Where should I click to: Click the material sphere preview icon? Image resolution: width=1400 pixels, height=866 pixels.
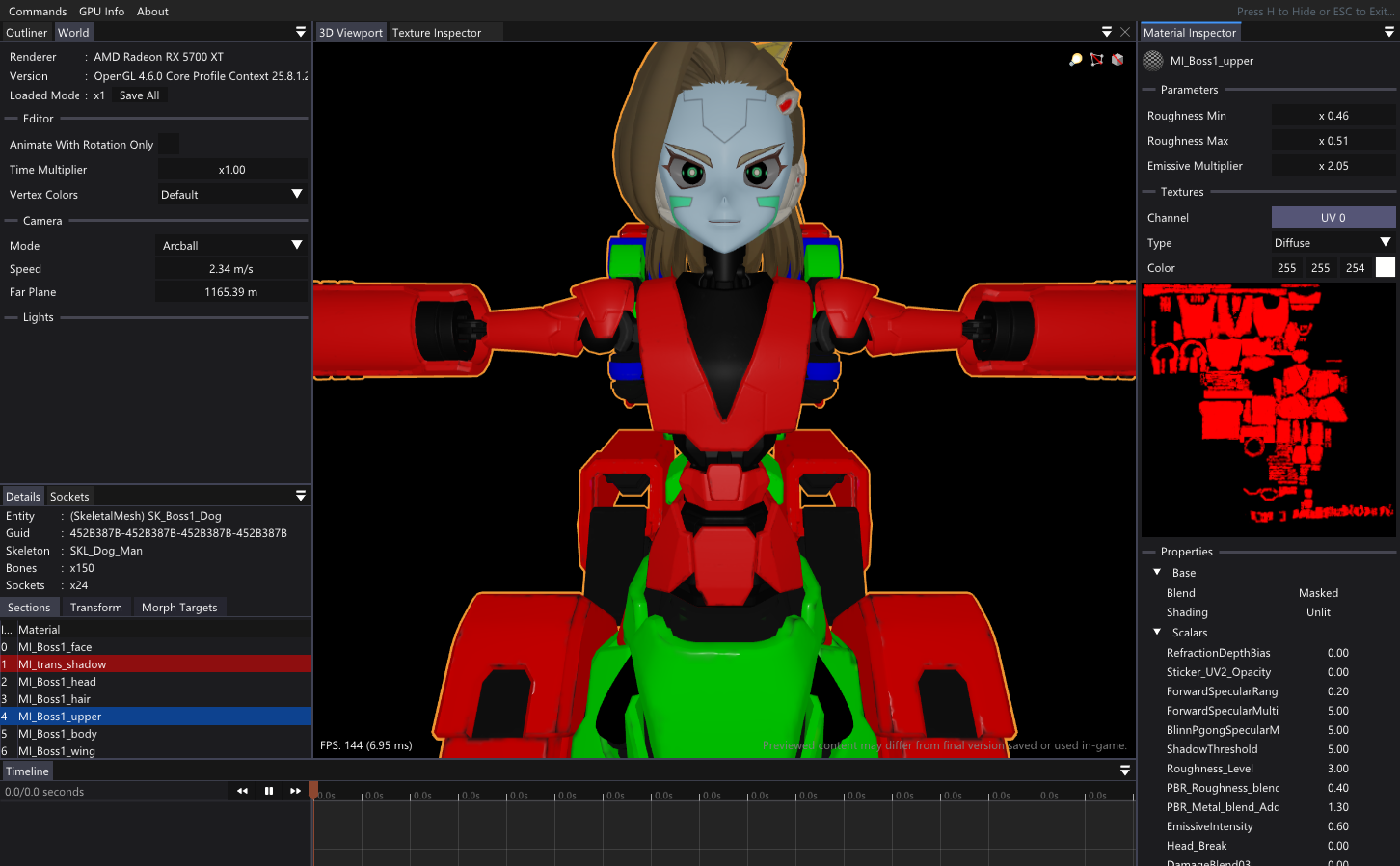(x=1153, y=61)
